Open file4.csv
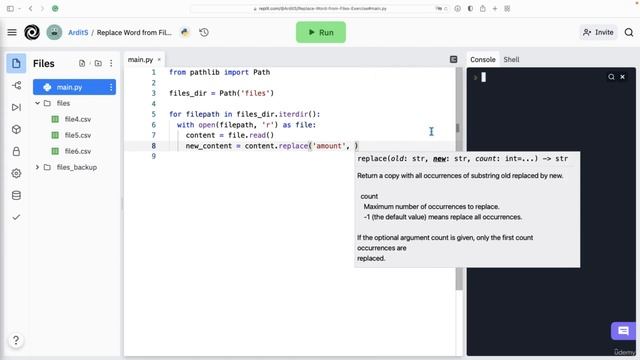The image size is (640, 360). click(x=78, y=119)
